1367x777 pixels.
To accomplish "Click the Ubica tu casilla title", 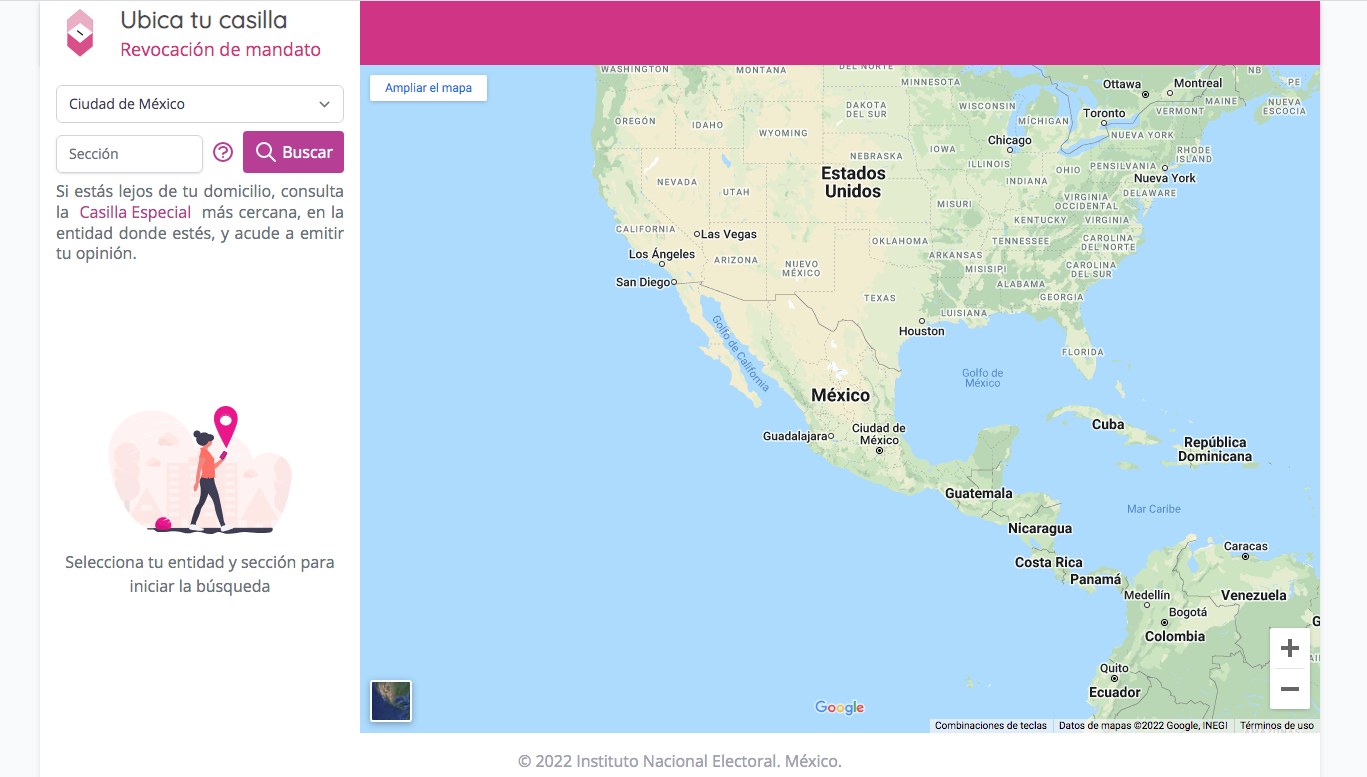I will pos(204,20).
